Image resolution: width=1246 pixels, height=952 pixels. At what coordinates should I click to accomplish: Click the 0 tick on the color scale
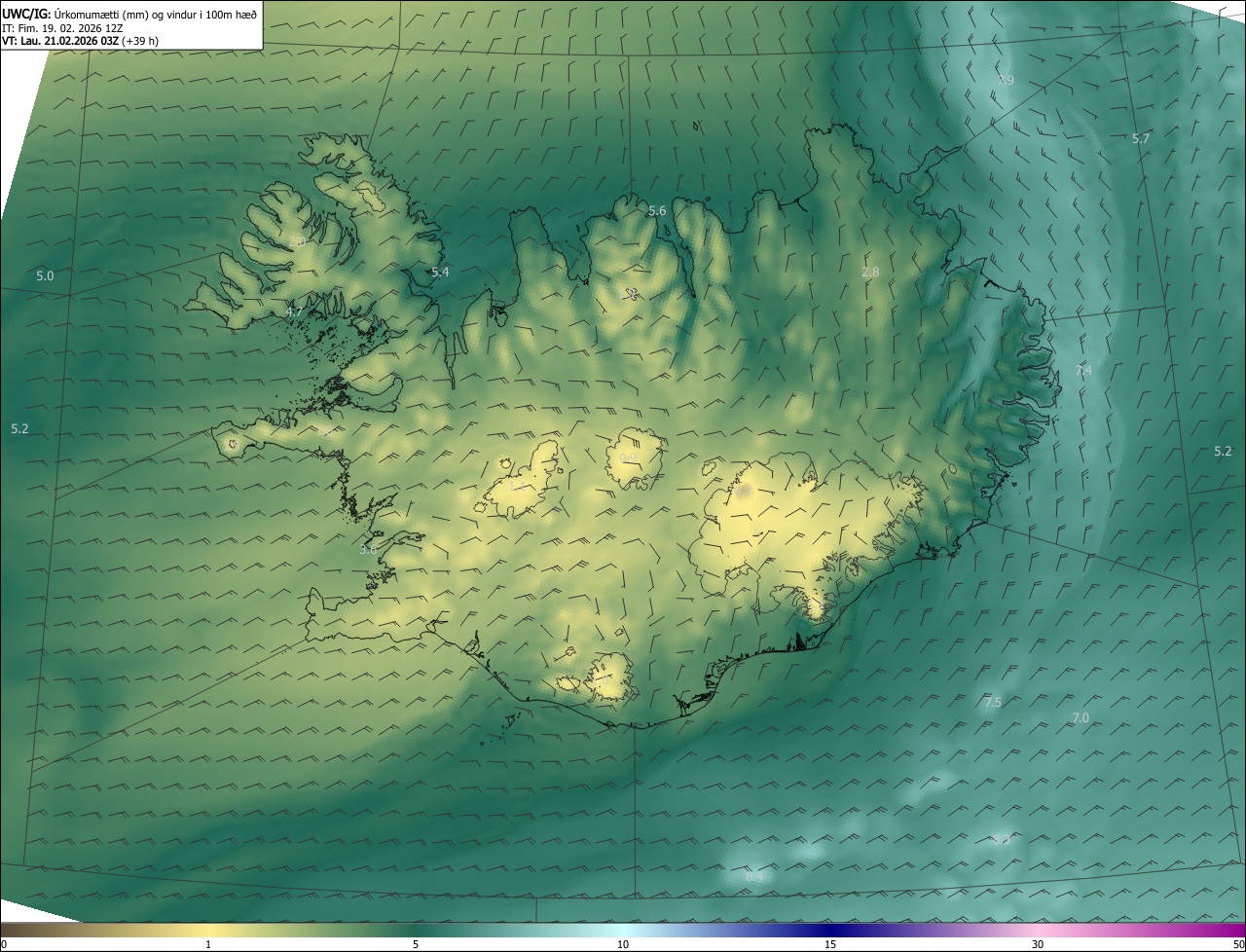point(4,944)
